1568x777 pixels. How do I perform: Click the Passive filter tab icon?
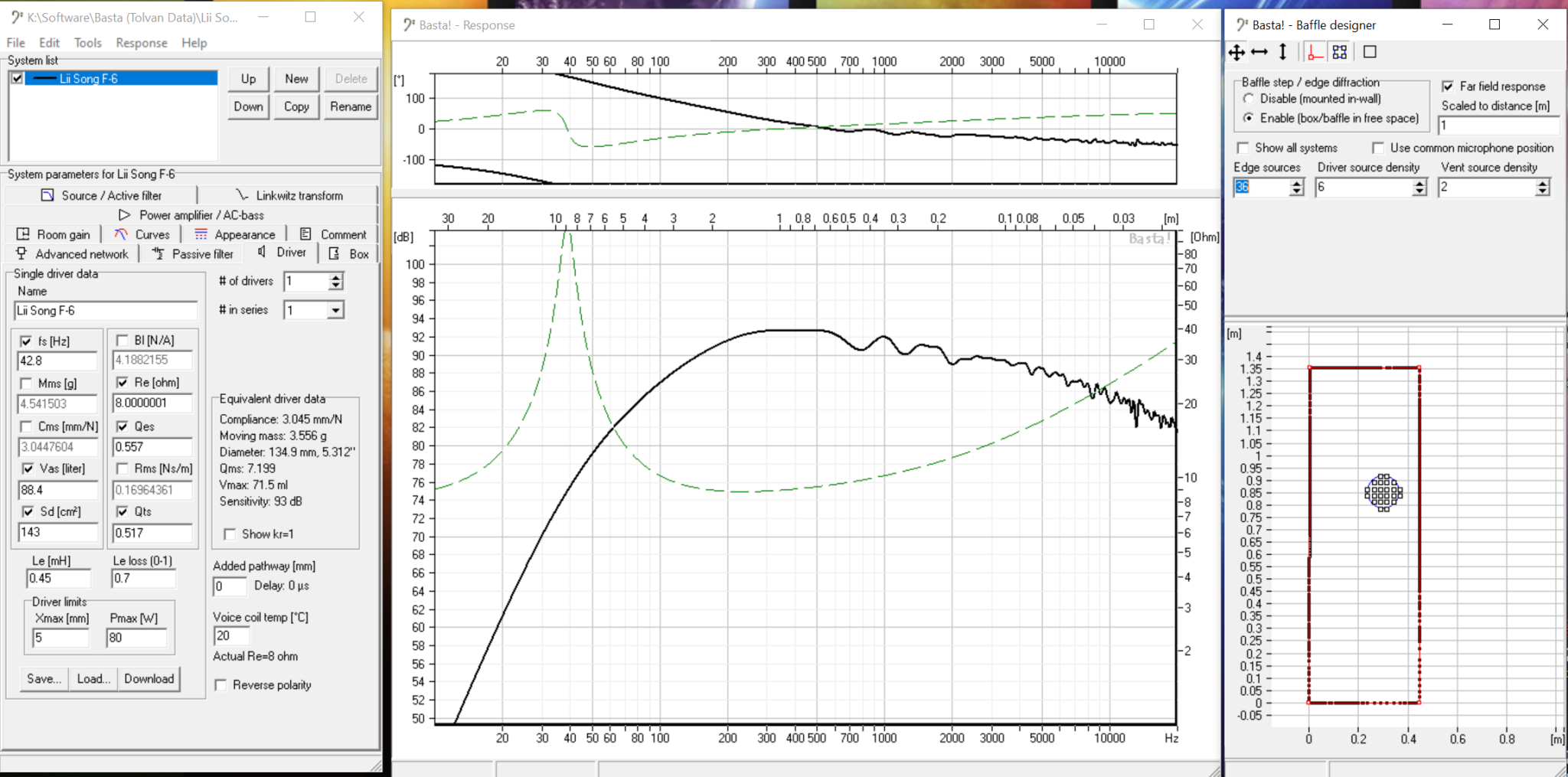[158, 253]
